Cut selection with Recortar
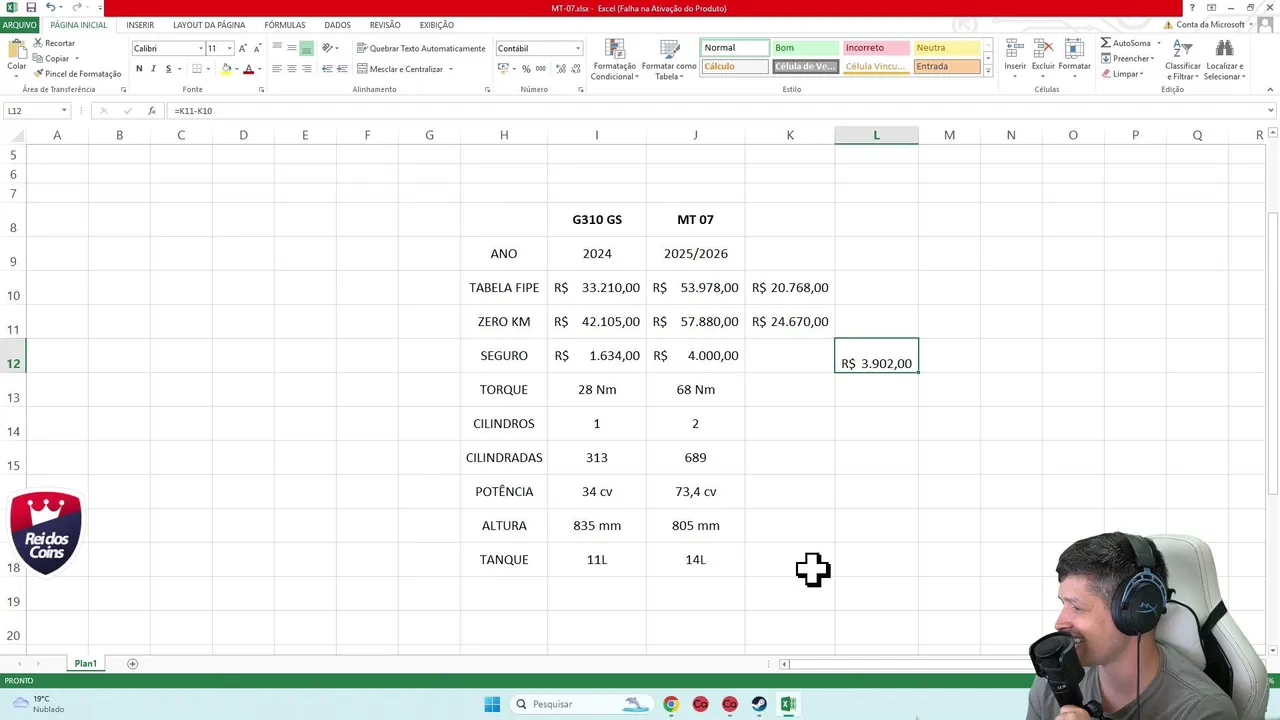 tap(53, 43)
